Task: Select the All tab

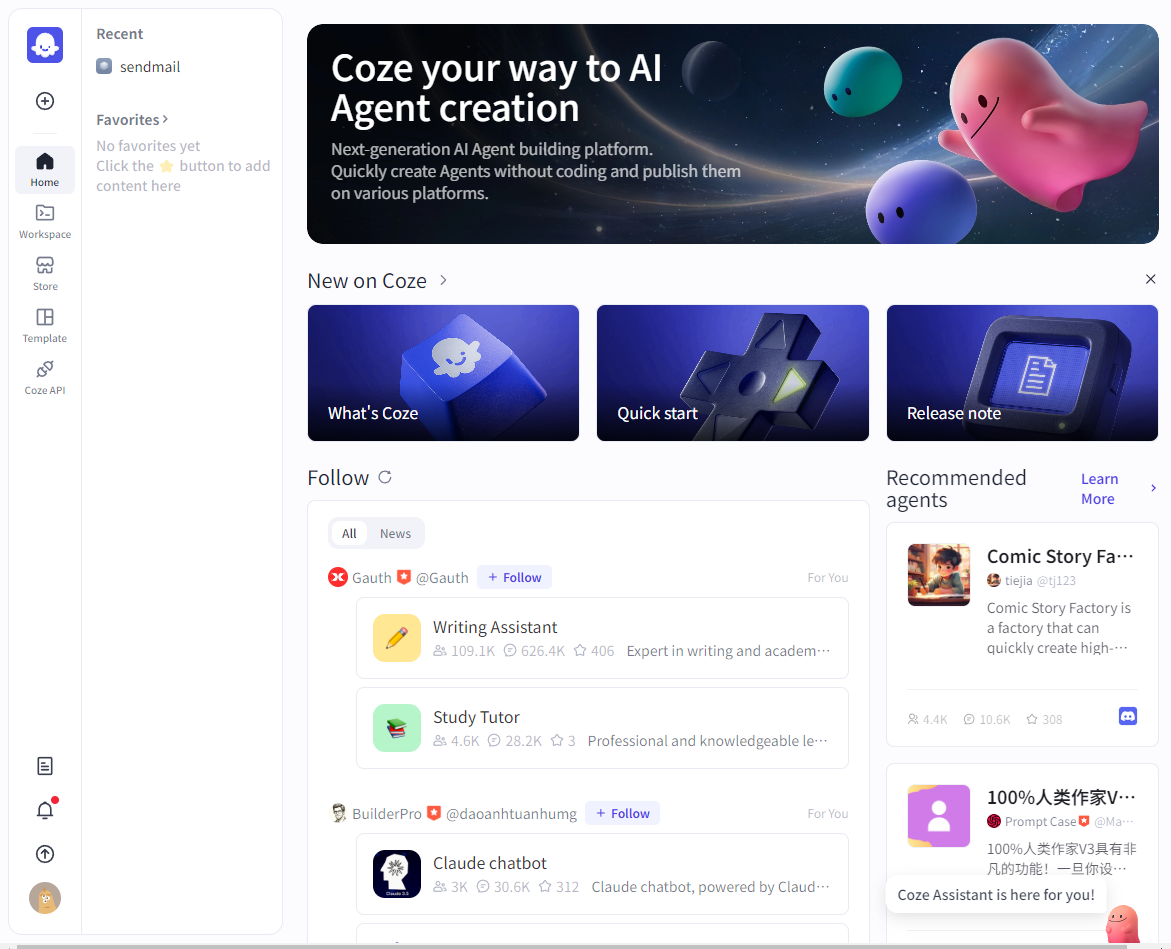Action: click(349, 533)
